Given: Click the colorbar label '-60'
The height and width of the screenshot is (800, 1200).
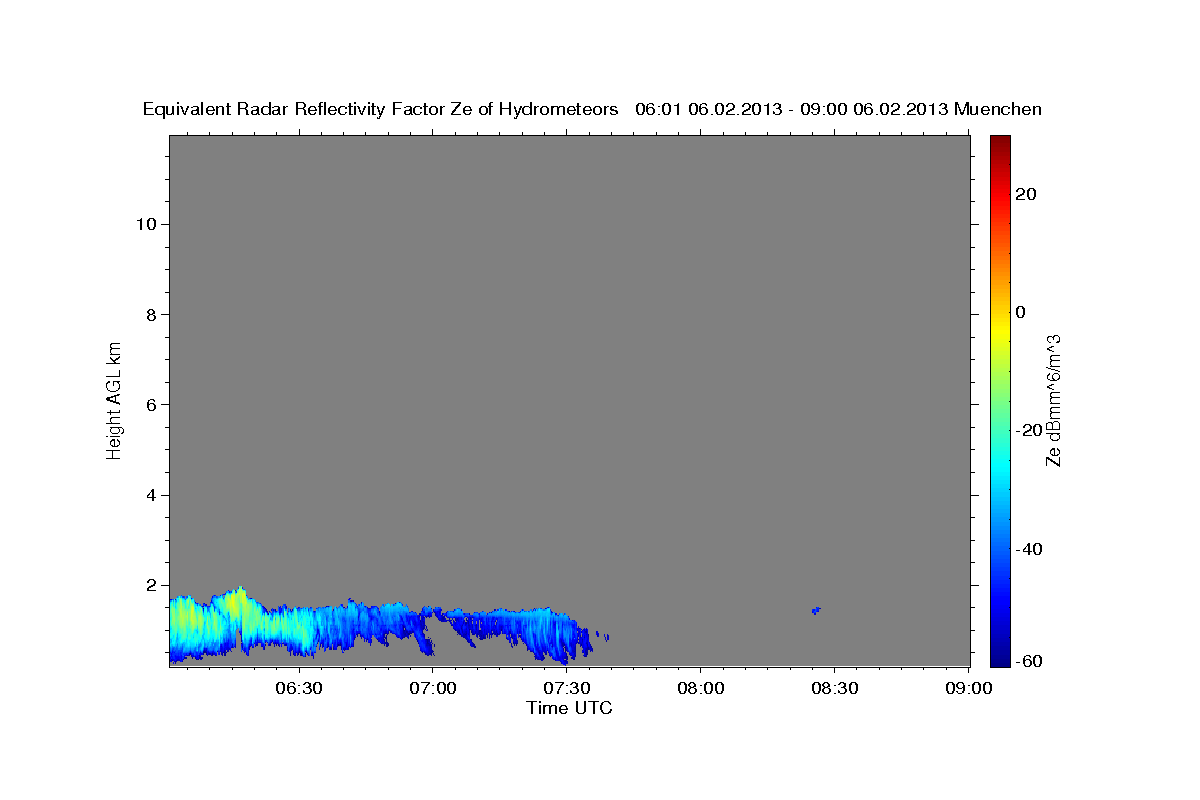Looking at the screenshot, I should [x=1031, y=661].
